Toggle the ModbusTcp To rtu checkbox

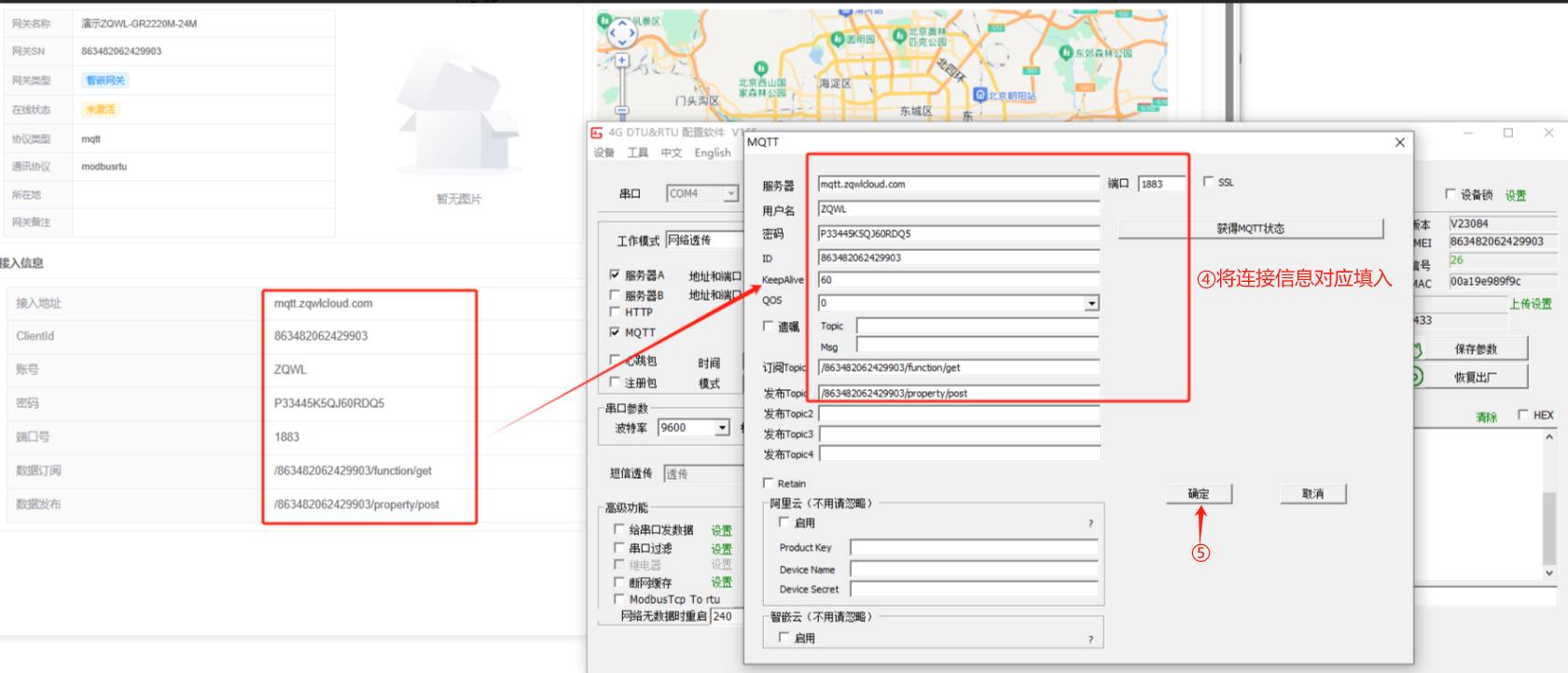pyautogui.click(x=618, y=598)
